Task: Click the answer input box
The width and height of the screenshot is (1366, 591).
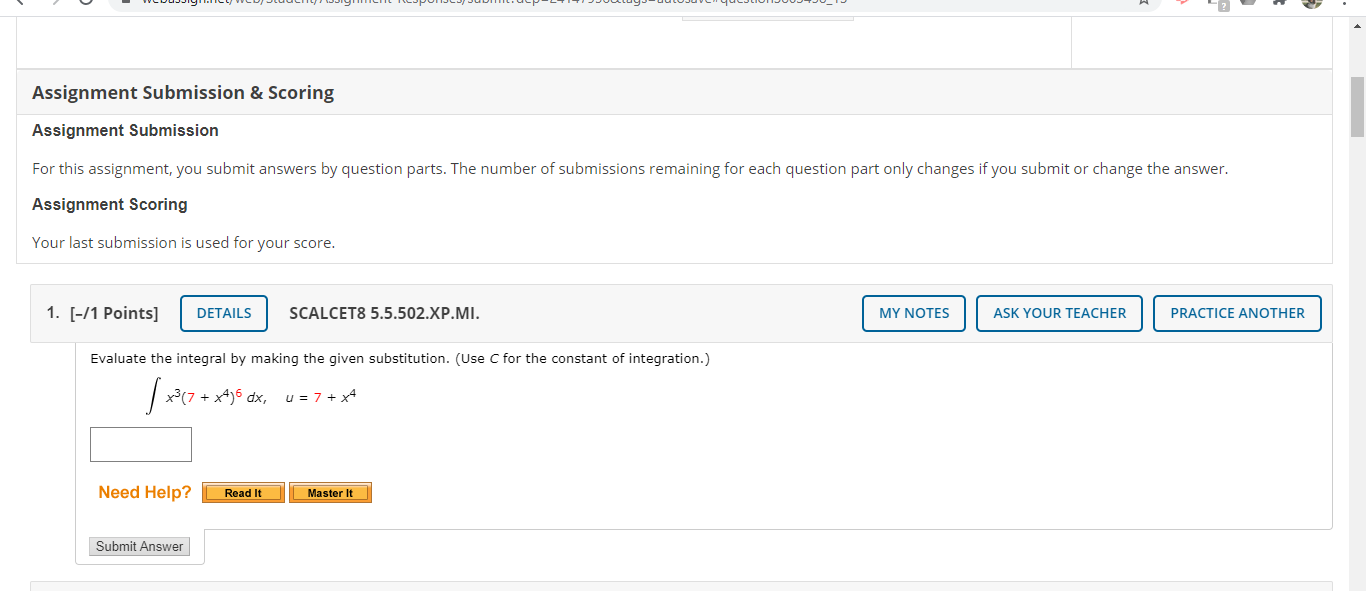Action: (140, 443)
